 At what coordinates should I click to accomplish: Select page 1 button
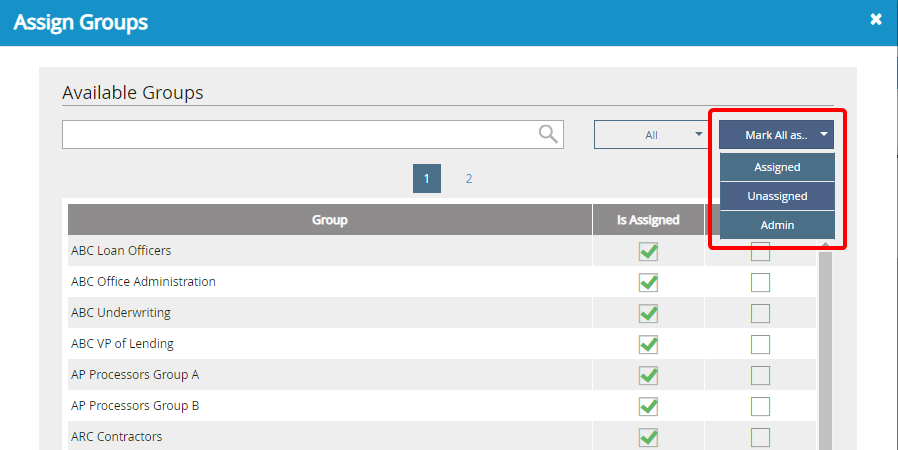click(x=427, y=179)
